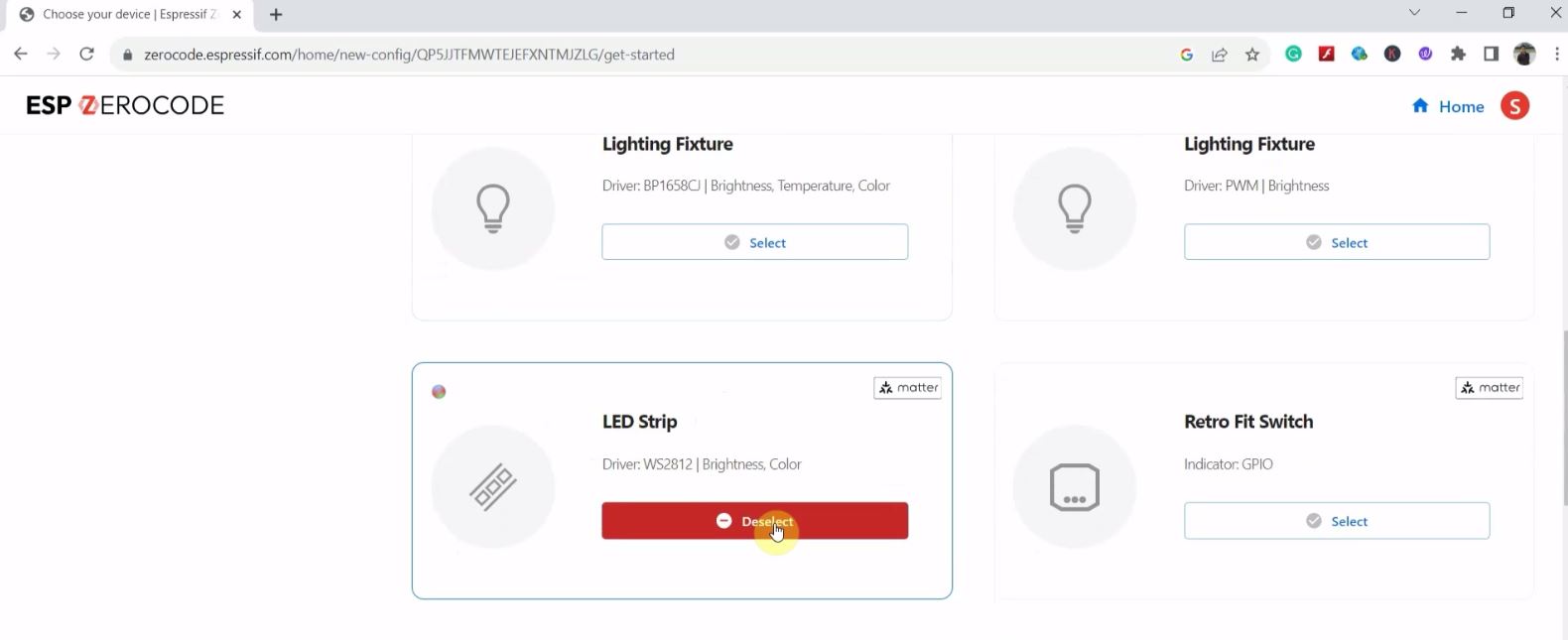Screen dimensions: 1568x640
Task: Click the multicolor dot on LED Strip card
Action: click(x=439, y=392)
